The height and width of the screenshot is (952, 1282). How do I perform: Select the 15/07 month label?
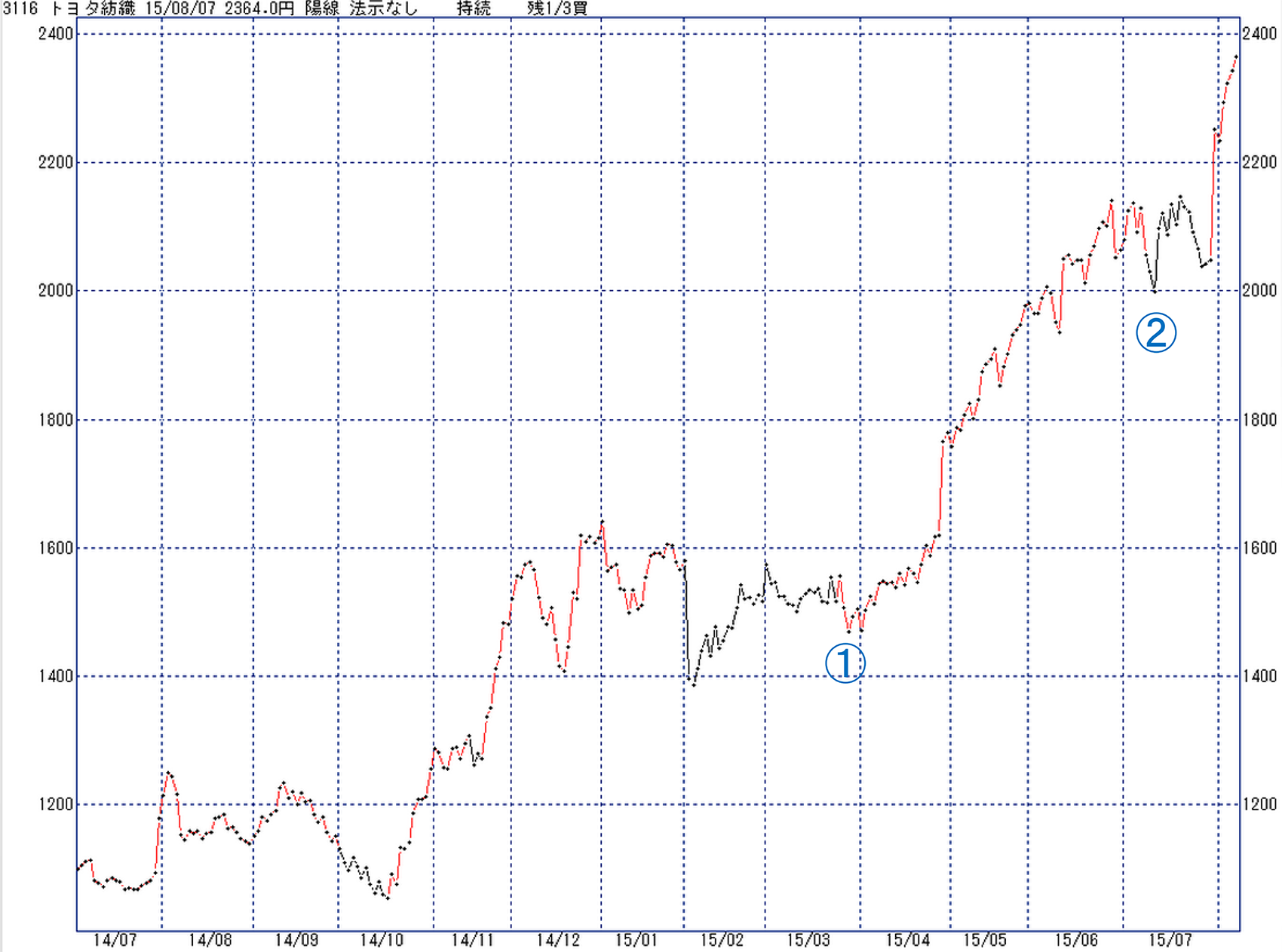(1170, 940)
